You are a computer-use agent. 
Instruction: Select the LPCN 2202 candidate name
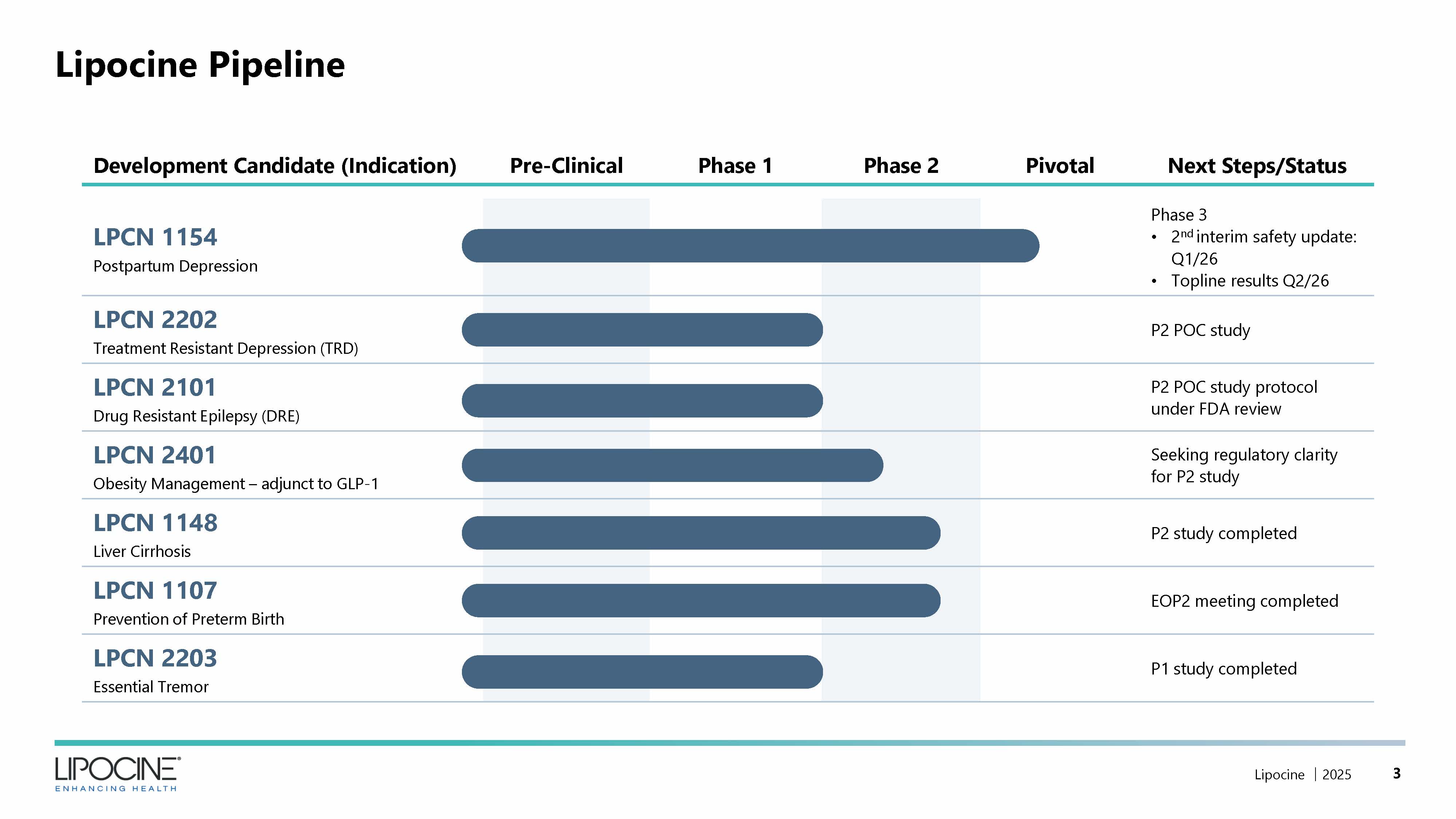coord(155,320)
